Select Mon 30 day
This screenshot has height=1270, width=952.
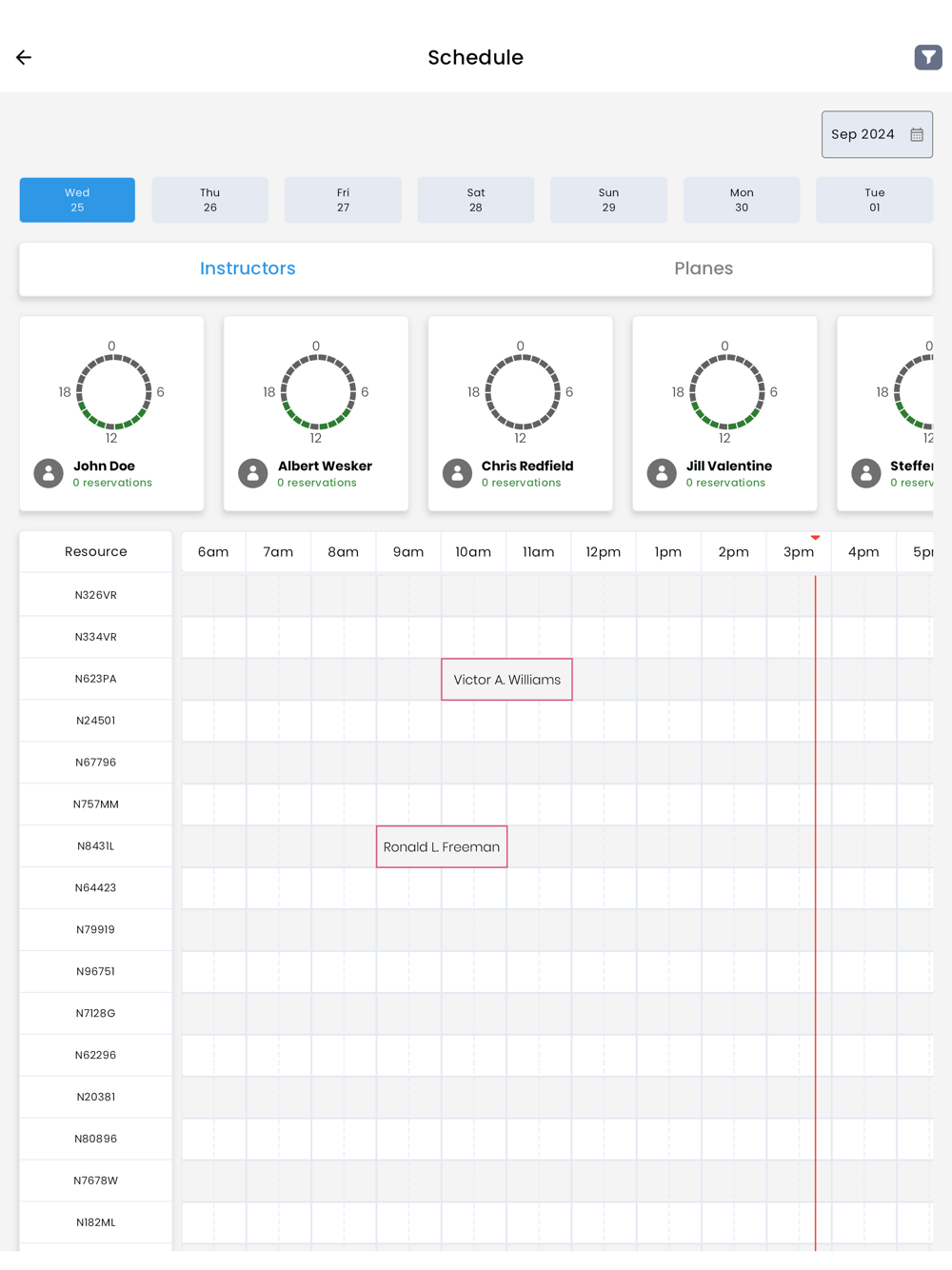(x=742, y=200)
